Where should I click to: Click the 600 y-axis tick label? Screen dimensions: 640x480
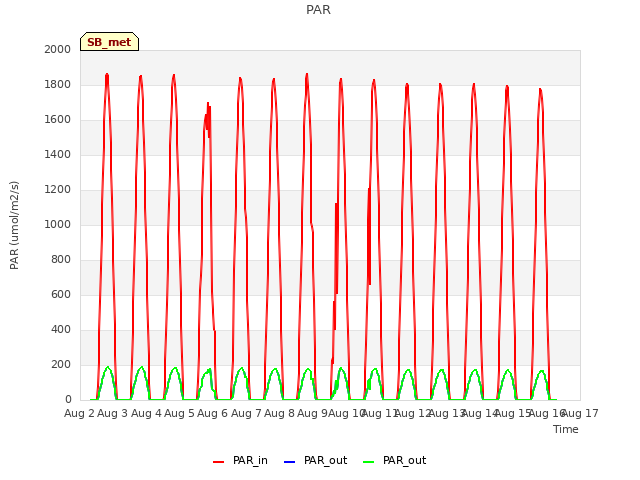click(61, 294)
